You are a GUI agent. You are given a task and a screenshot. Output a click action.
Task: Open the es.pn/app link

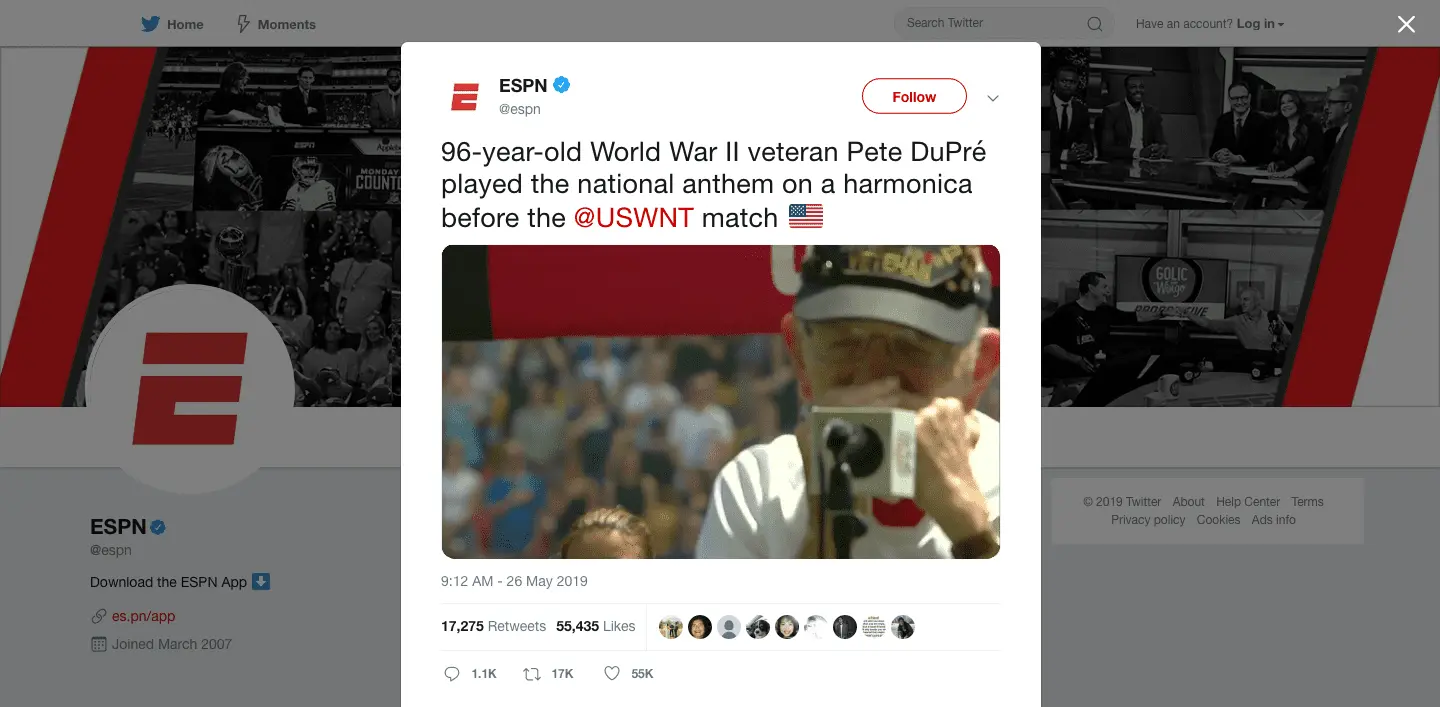tap(143, 616)
